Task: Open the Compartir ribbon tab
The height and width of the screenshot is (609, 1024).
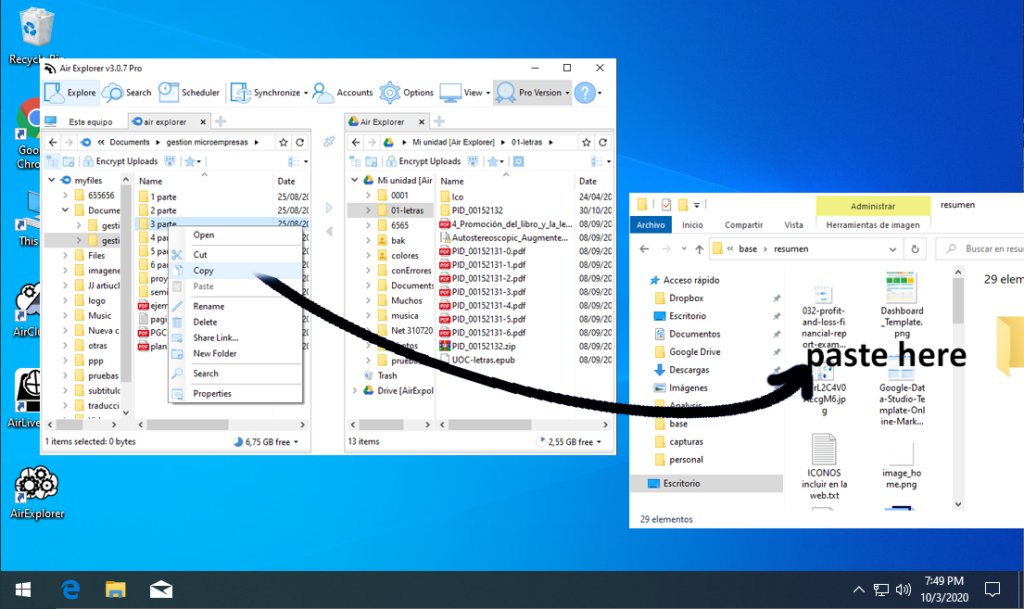Action: tap(743, 225)
